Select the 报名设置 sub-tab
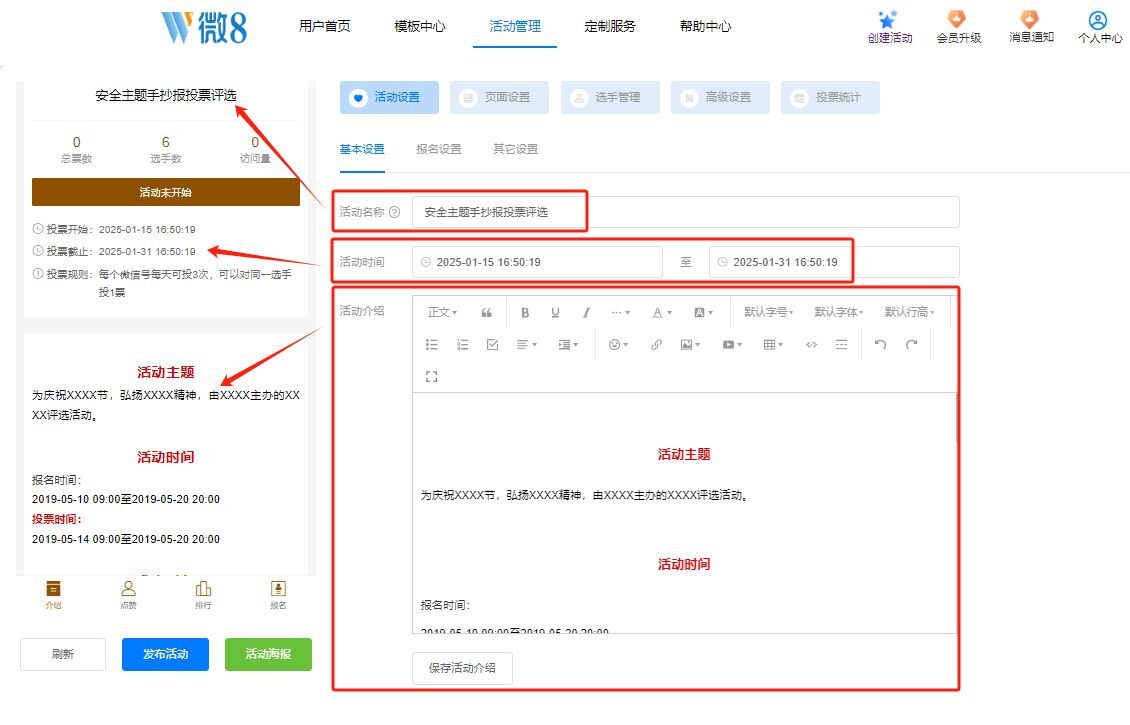 [438, 149]
